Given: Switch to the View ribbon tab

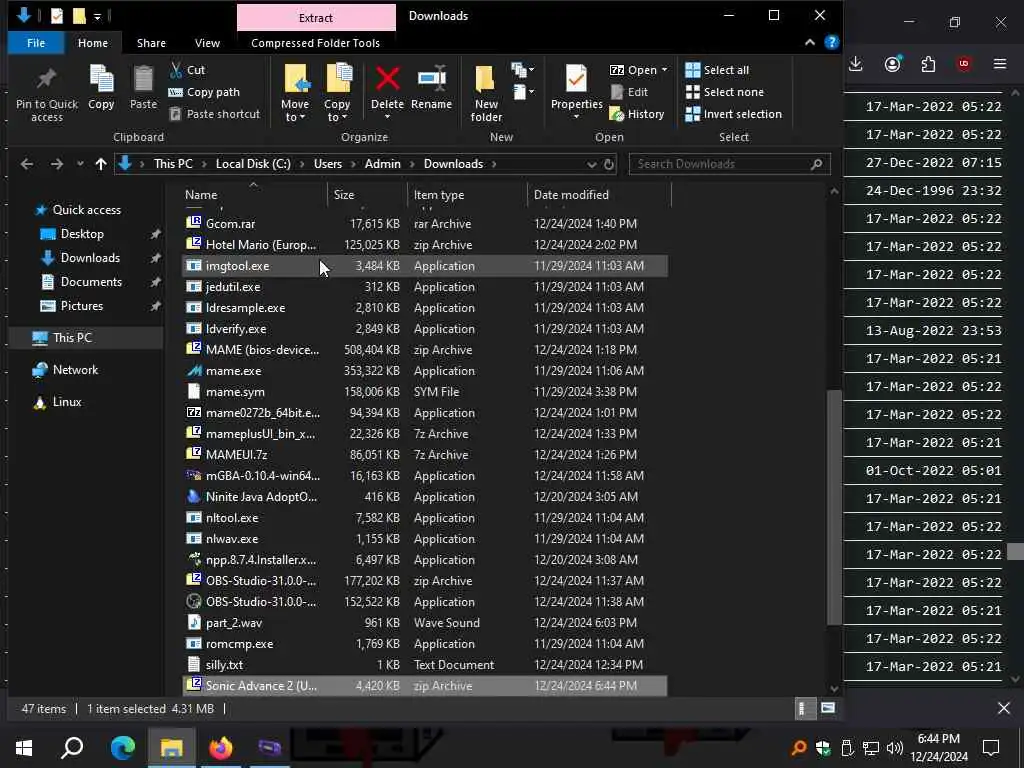Looking at the screenshot, I should 207,43.
